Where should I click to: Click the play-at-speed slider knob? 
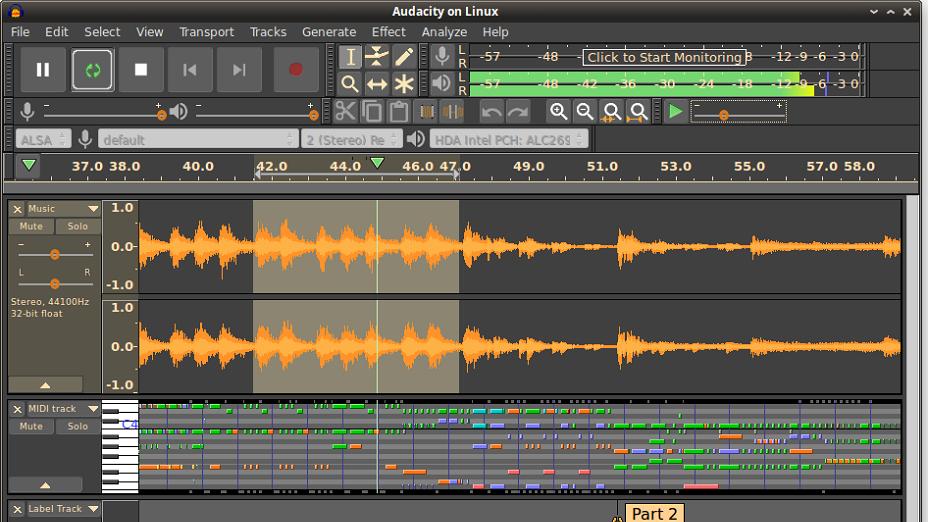724,115
